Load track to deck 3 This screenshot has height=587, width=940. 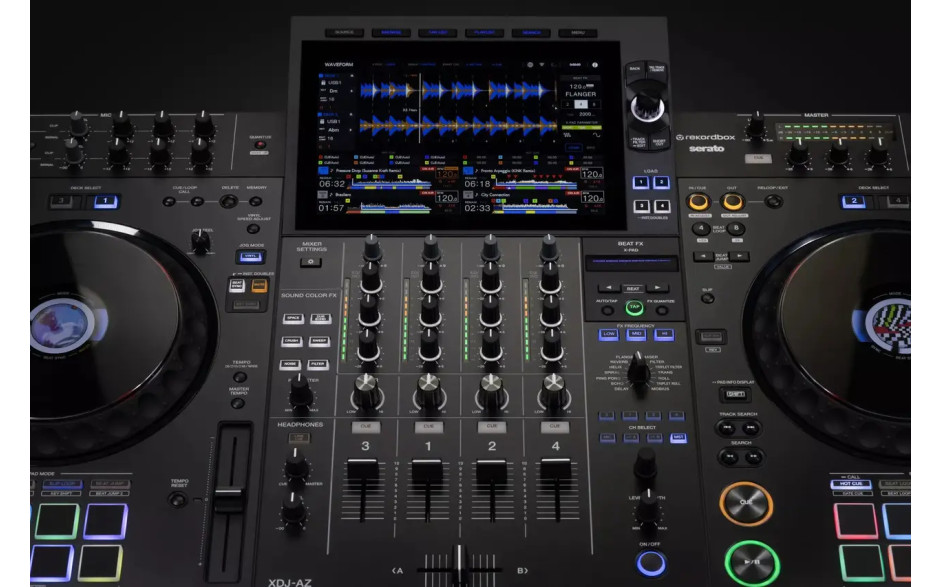[x=641, y=206]
